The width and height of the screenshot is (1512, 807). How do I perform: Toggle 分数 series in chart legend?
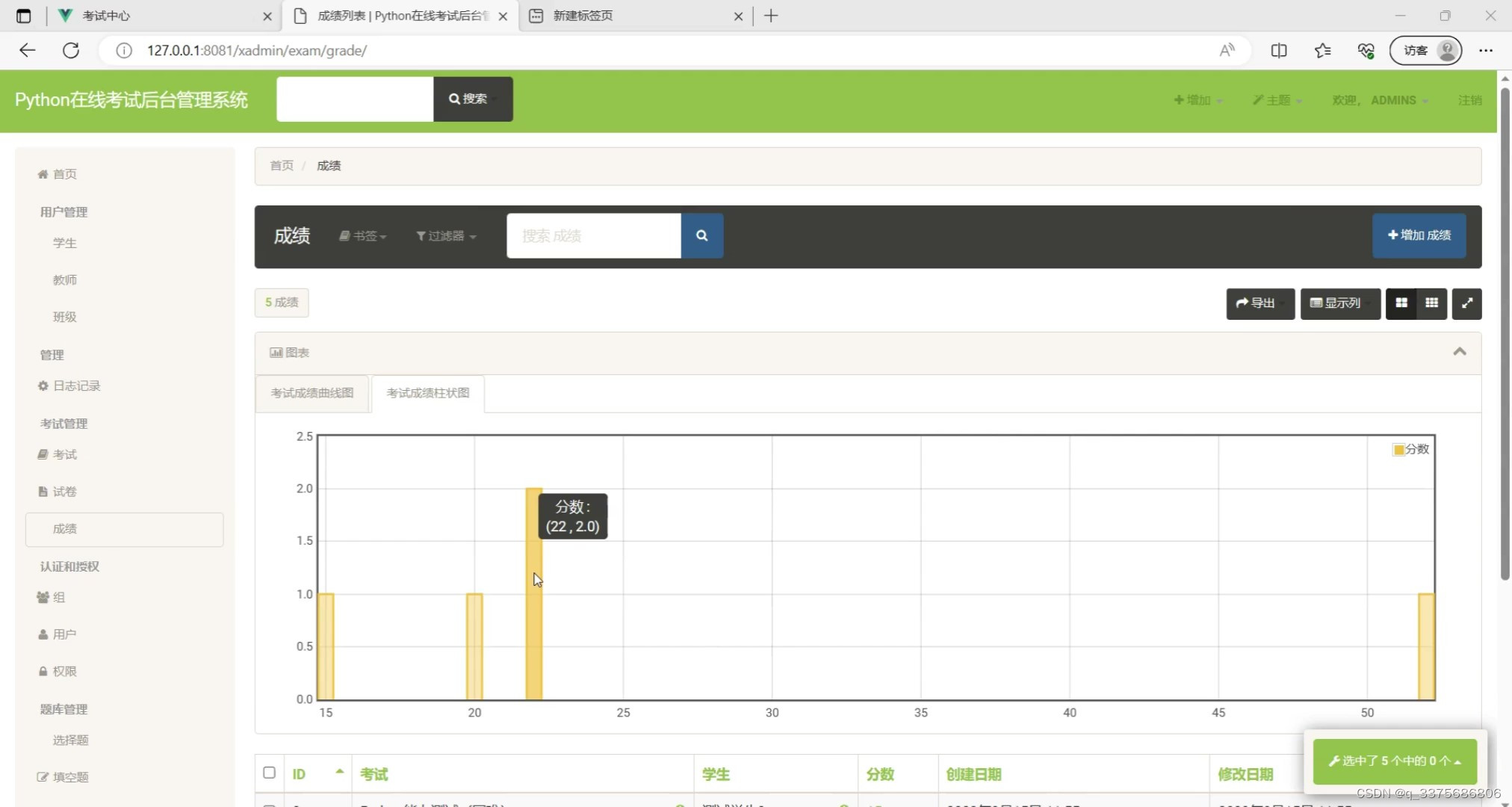[1410, 449]
